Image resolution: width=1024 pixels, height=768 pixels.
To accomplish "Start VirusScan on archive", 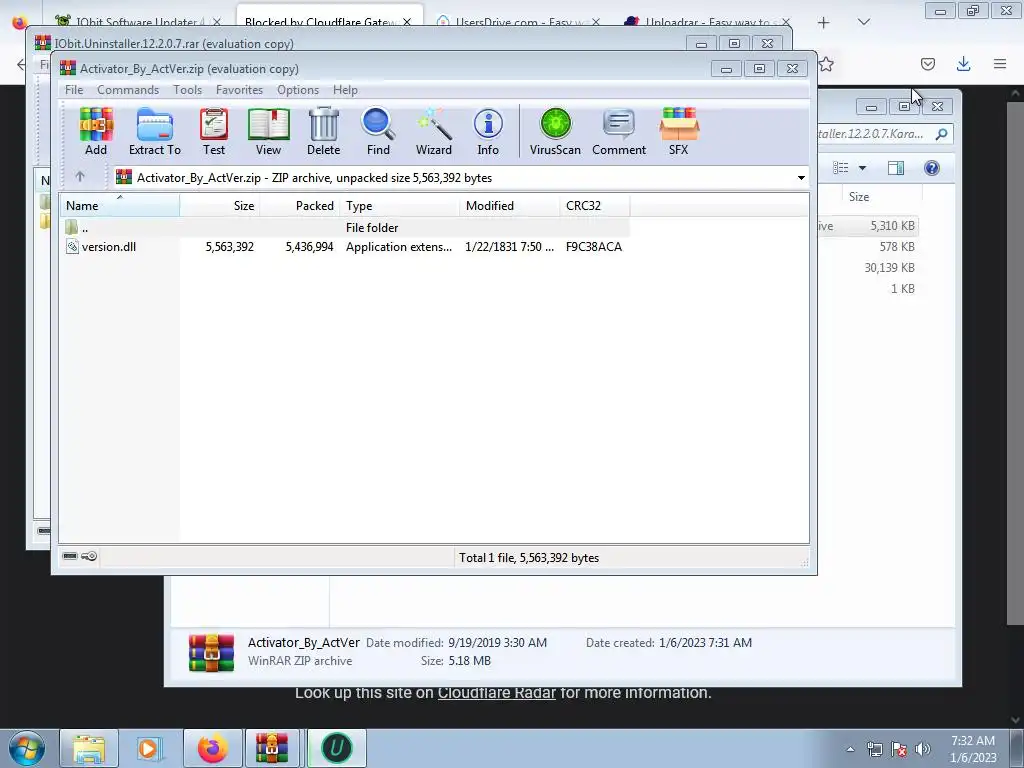I will click(555, 131).
